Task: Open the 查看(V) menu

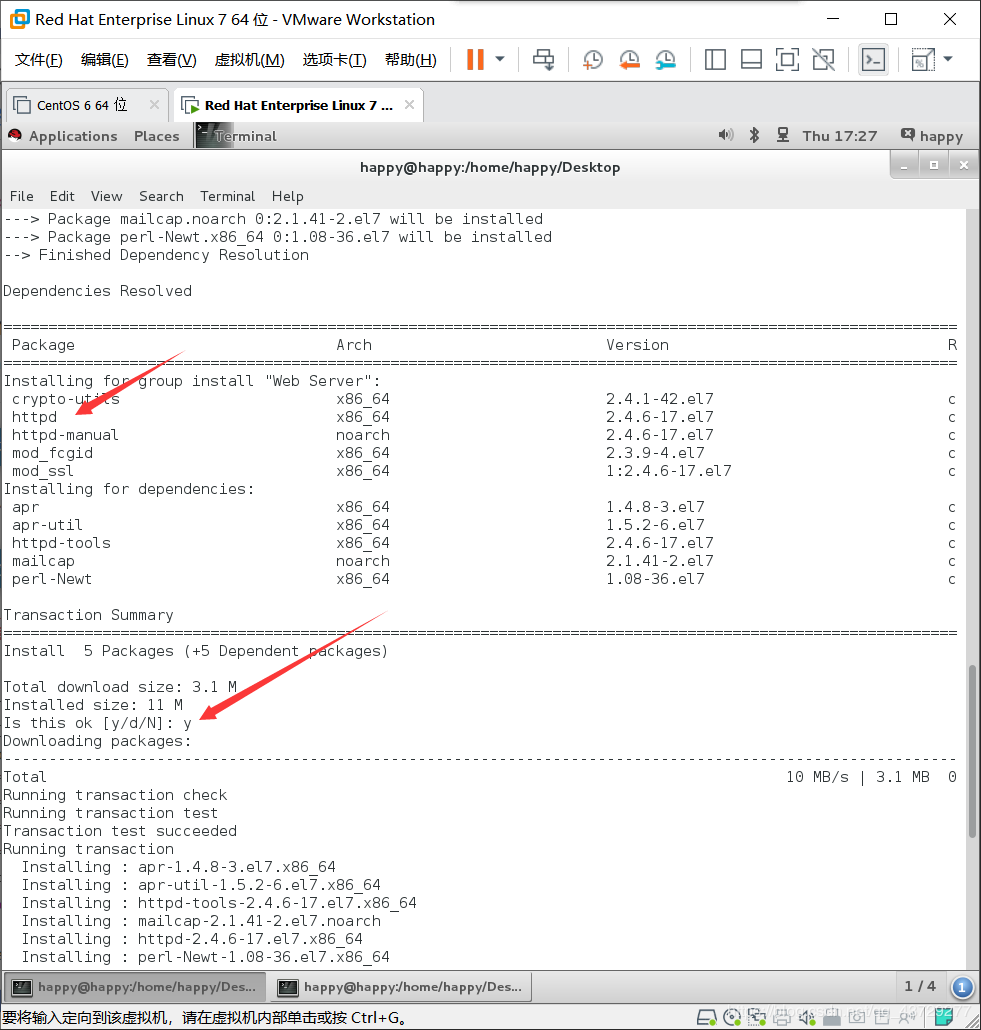Action: point(171,60)
